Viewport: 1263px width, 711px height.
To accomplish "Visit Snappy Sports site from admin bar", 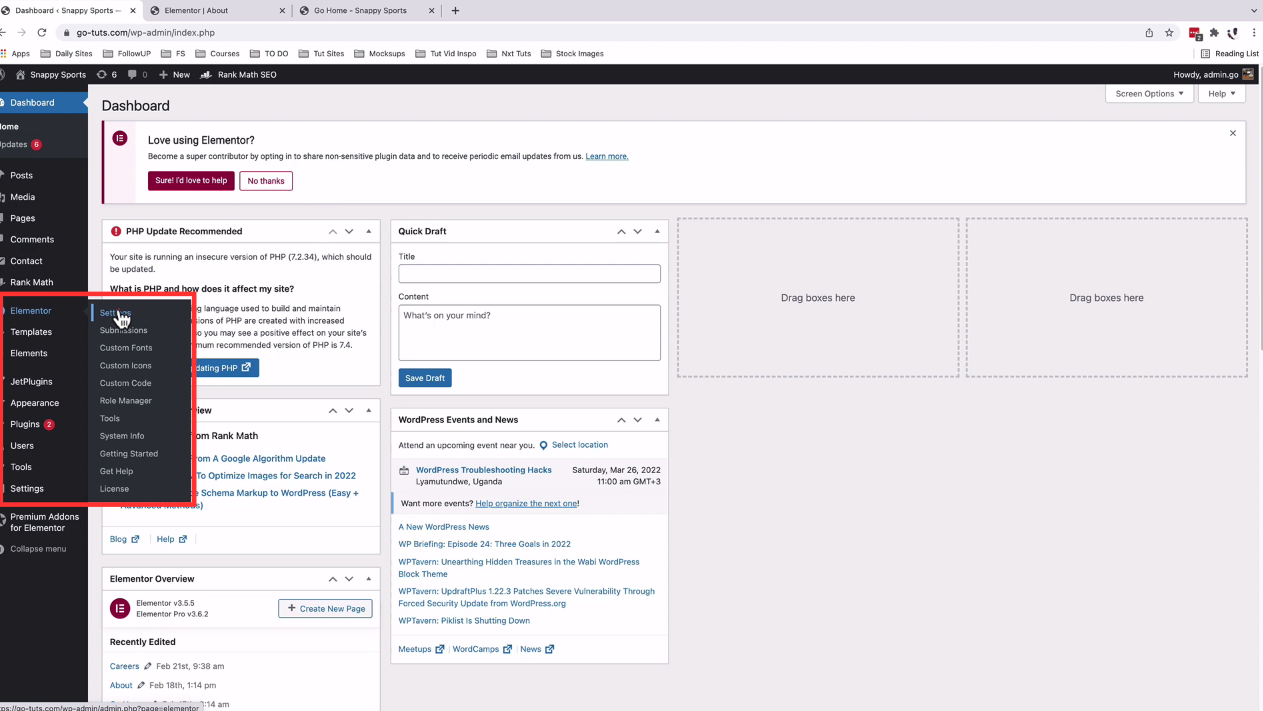I will coord(50,75).
